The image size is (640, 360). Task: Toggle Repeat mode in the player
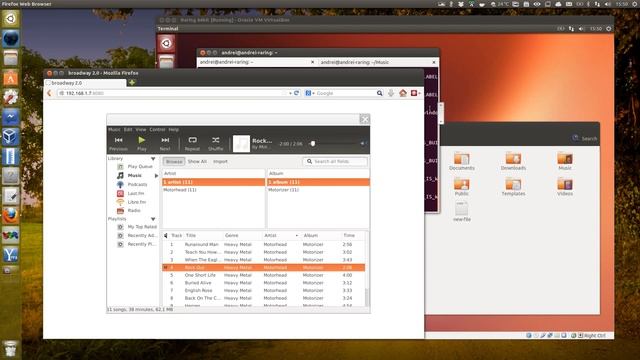(192, 143)
